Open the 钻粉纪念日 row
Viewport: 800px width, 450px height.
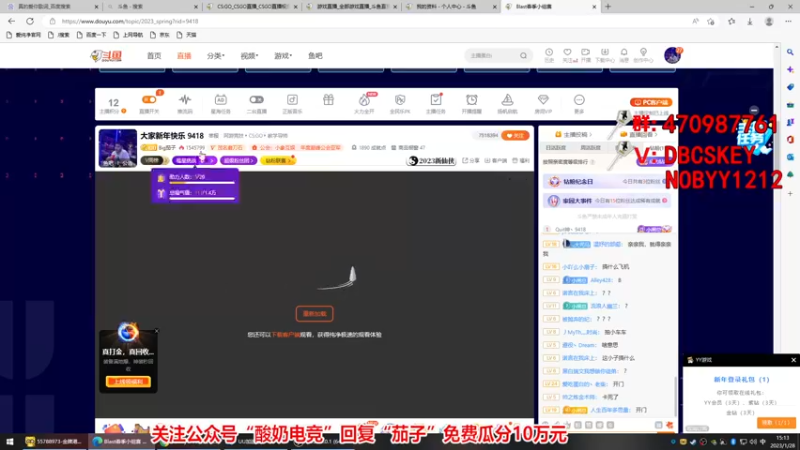[606, 181]
